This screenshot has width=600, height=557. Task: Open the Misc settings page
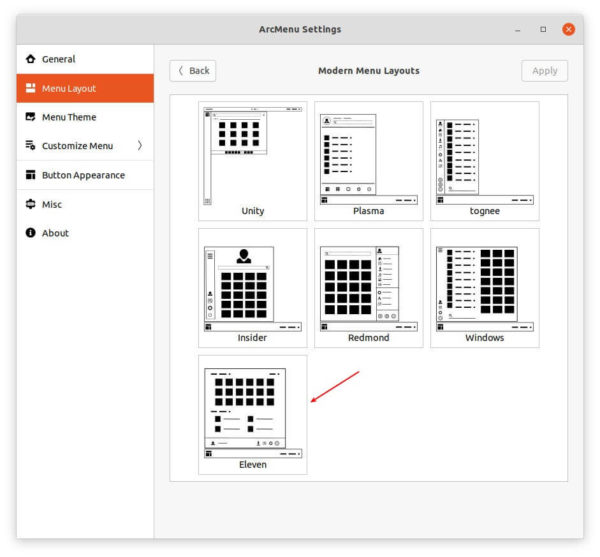(85, 204)
